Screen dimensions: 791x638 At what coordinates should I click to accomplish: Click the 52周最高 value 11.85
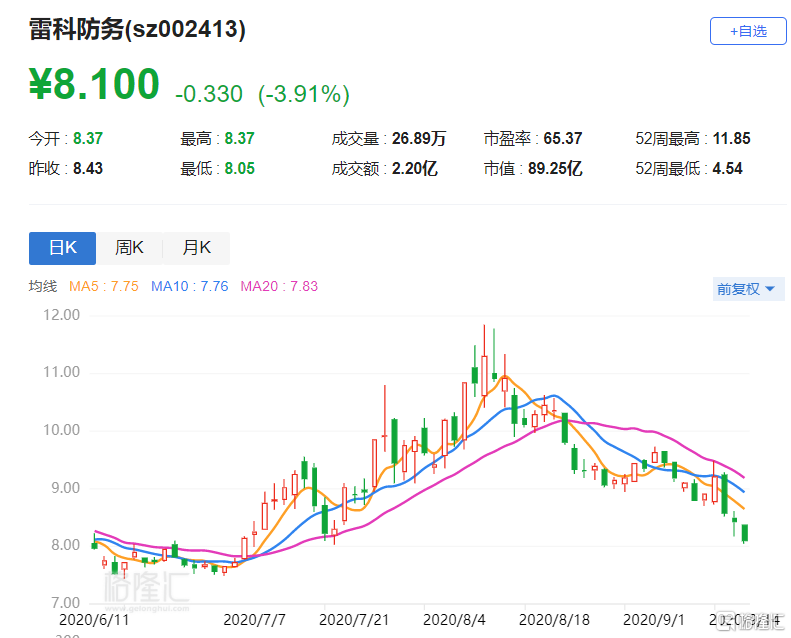(731, 139)
